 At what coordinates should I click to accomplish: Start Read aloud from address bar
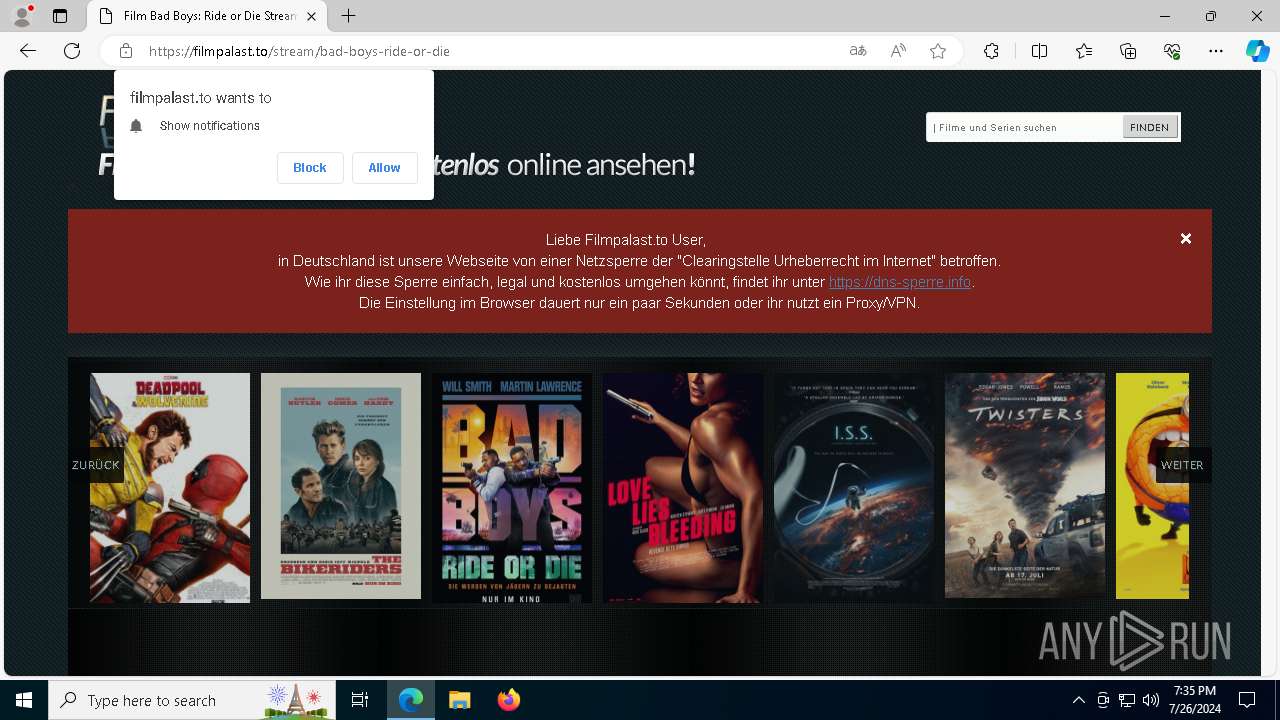click(898, 51)
